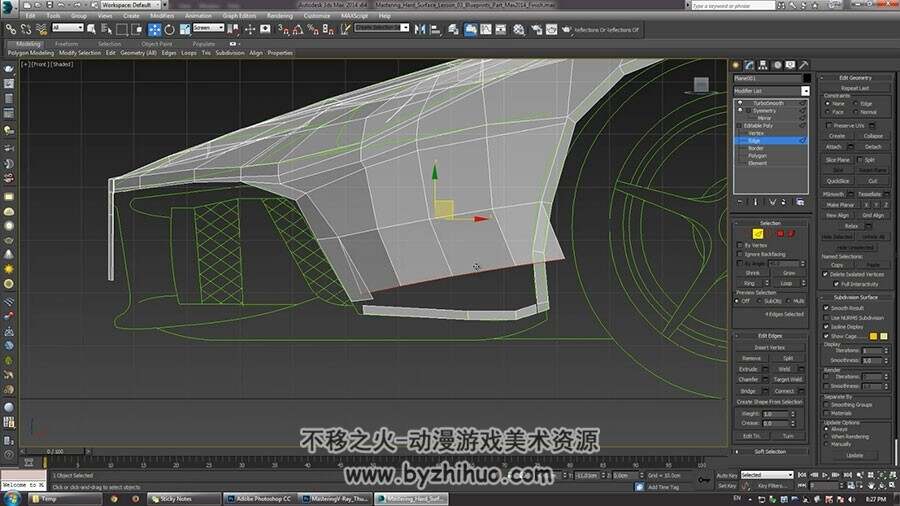Toggle the Window/Crossing selection icon
Viewport: 900px width, 506px height.
coord(137,29)
